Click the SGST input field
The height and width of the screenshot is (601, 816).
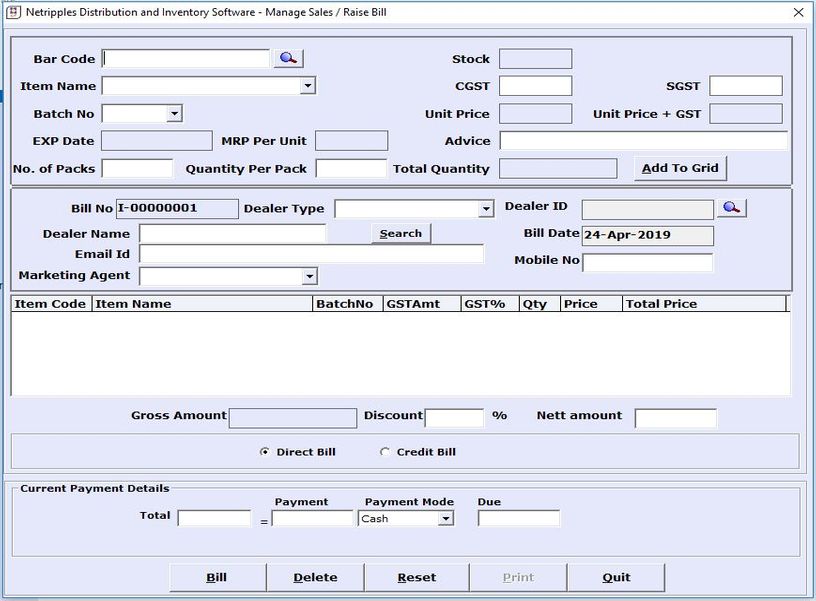[x=746, y=86]
